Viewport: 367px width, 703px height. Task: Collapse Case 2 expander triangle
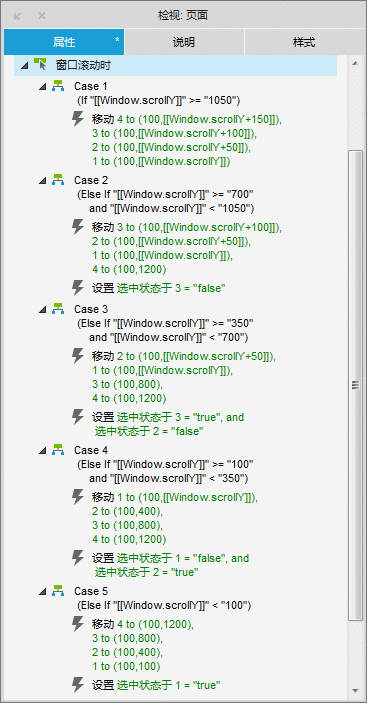pos(43,180)
